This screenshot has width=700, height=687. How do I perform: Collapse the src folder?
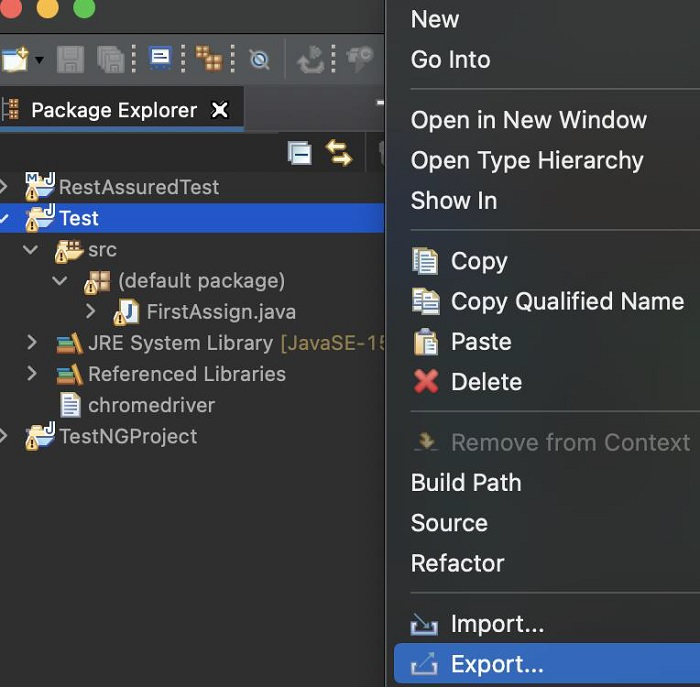pos(32,250)
